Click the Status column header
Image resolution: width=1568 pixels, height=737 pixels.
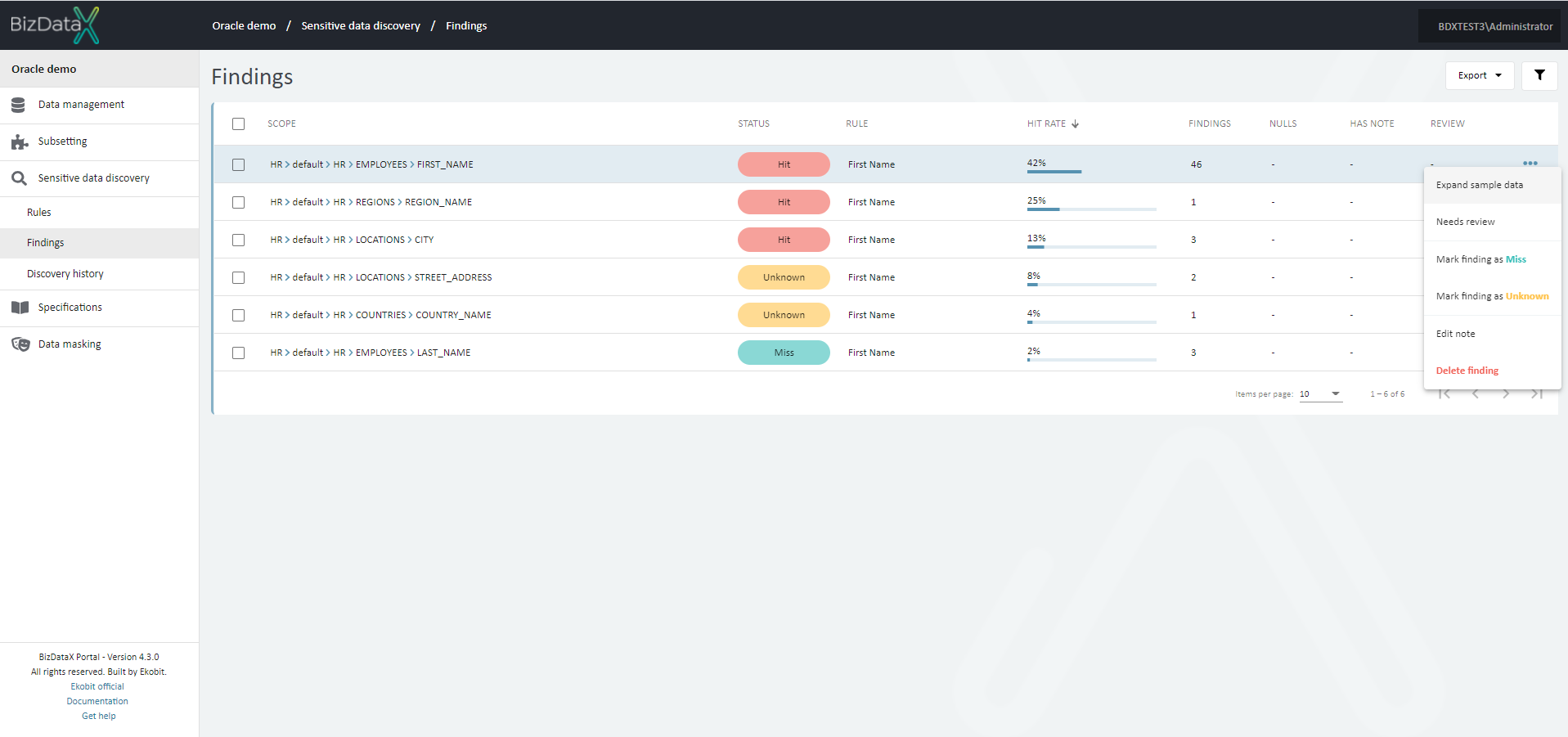point(753,124)
